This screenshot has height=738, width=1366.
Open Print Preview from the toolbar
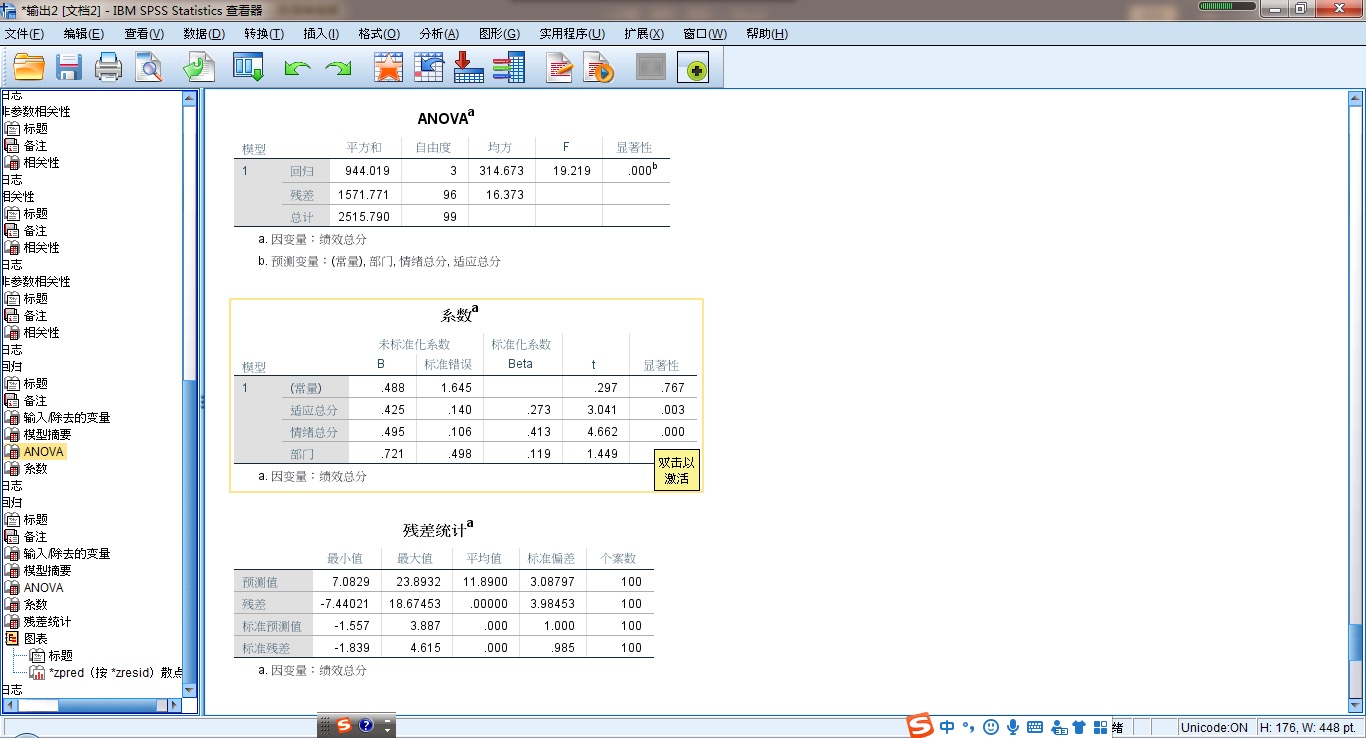pyautogui.click(x=149, y=68)
